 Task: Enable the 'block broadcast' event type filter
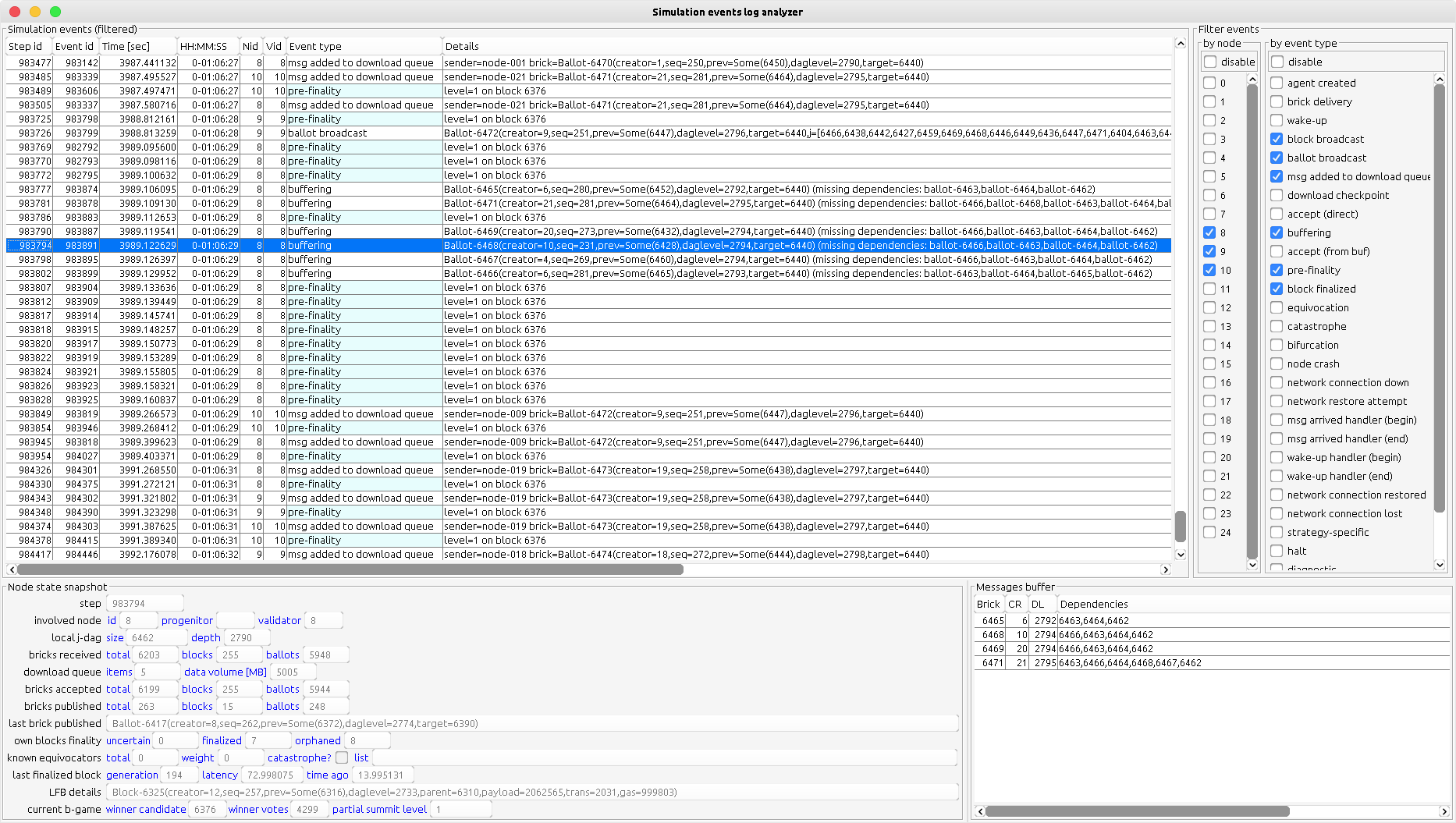click(x=1277, y=139)
